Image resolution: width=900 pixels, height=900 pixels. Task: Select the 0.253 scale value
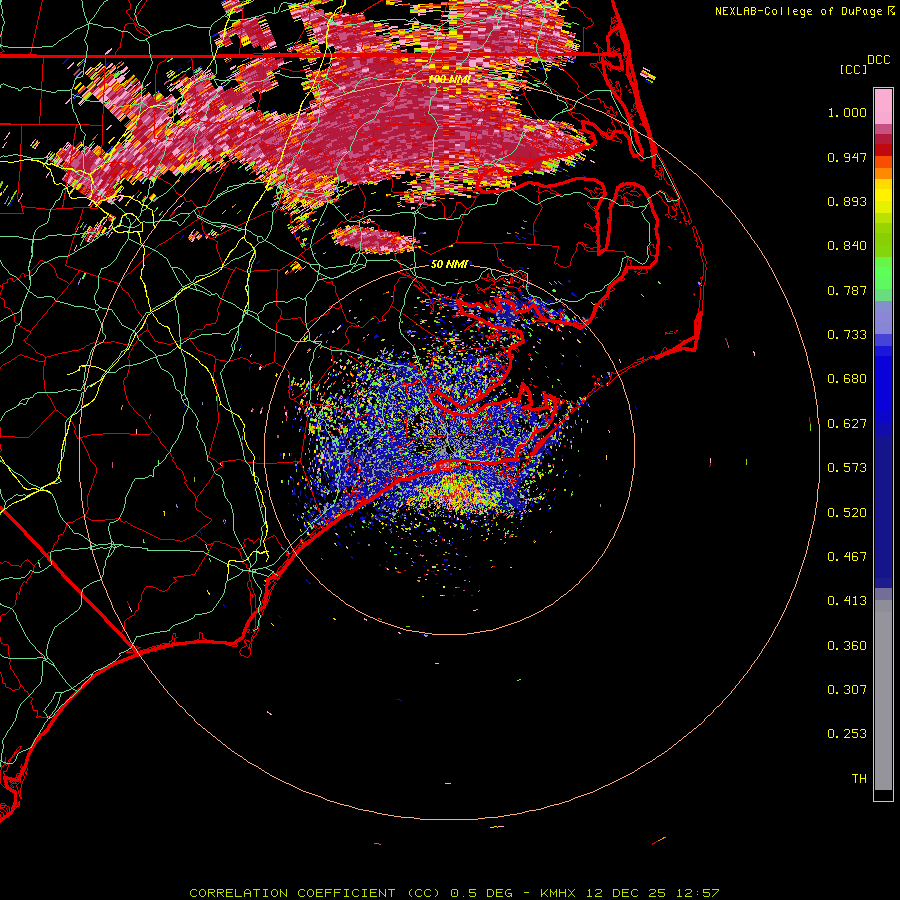847,734
